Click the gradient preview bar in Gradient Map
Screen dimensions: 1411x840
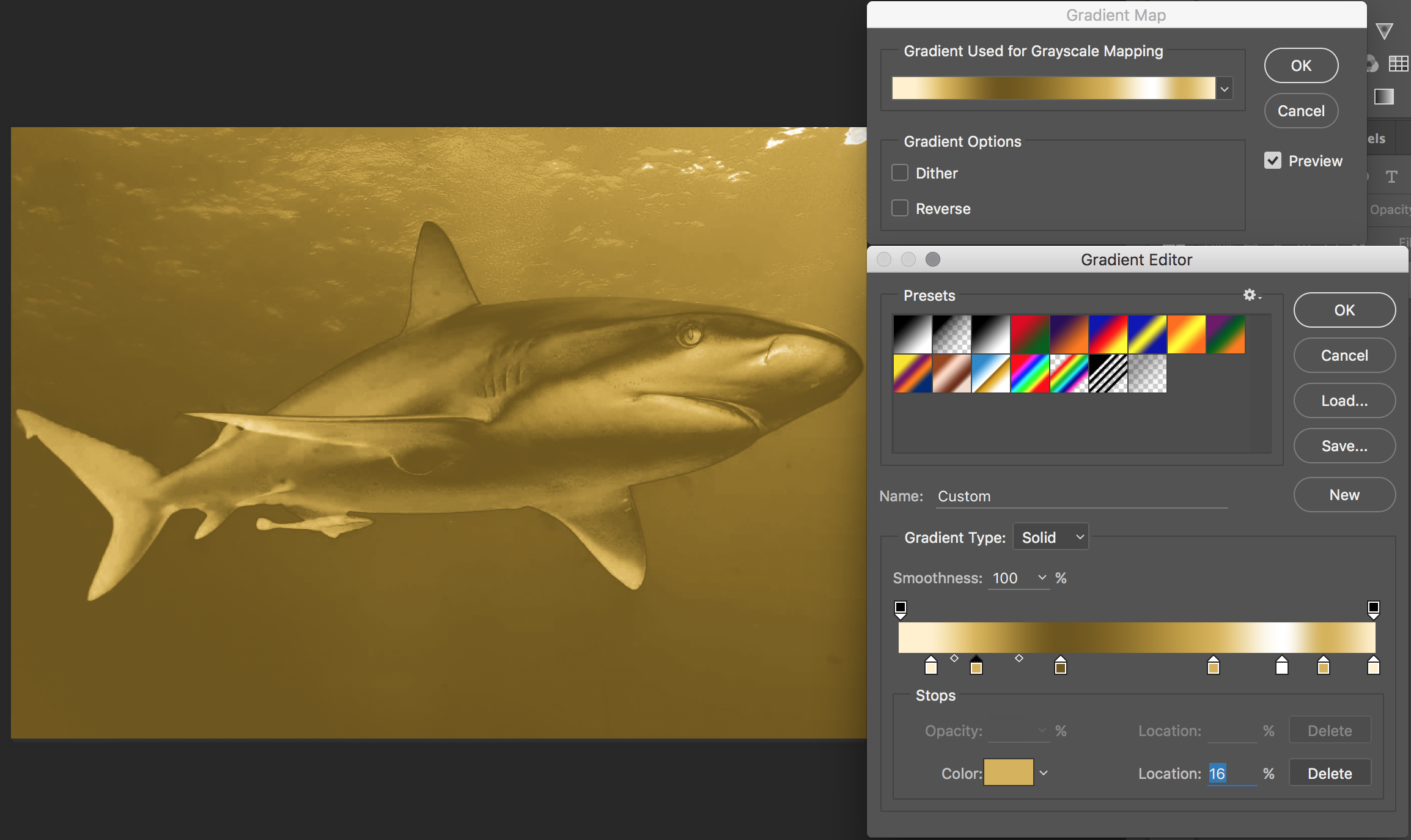(1054, 88)
